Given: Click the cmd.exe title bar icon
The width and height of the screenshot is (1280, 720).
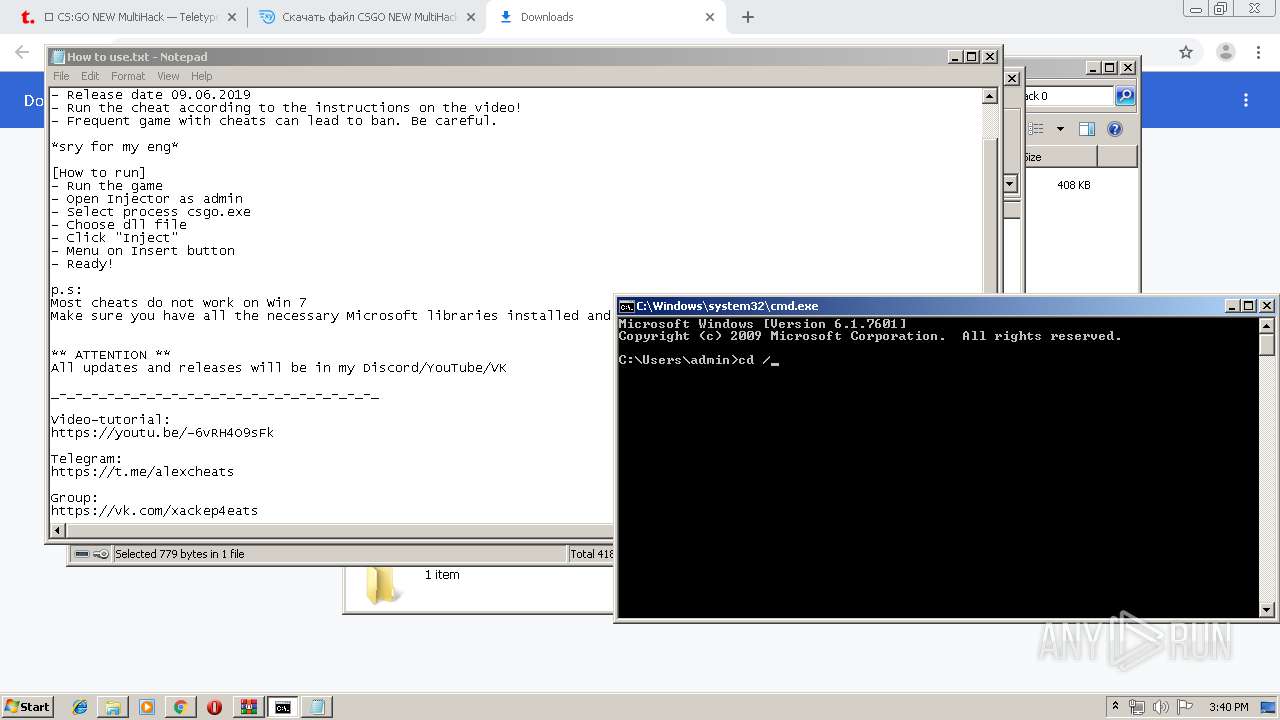Looking at the screenshot, I should click(626, 306).
